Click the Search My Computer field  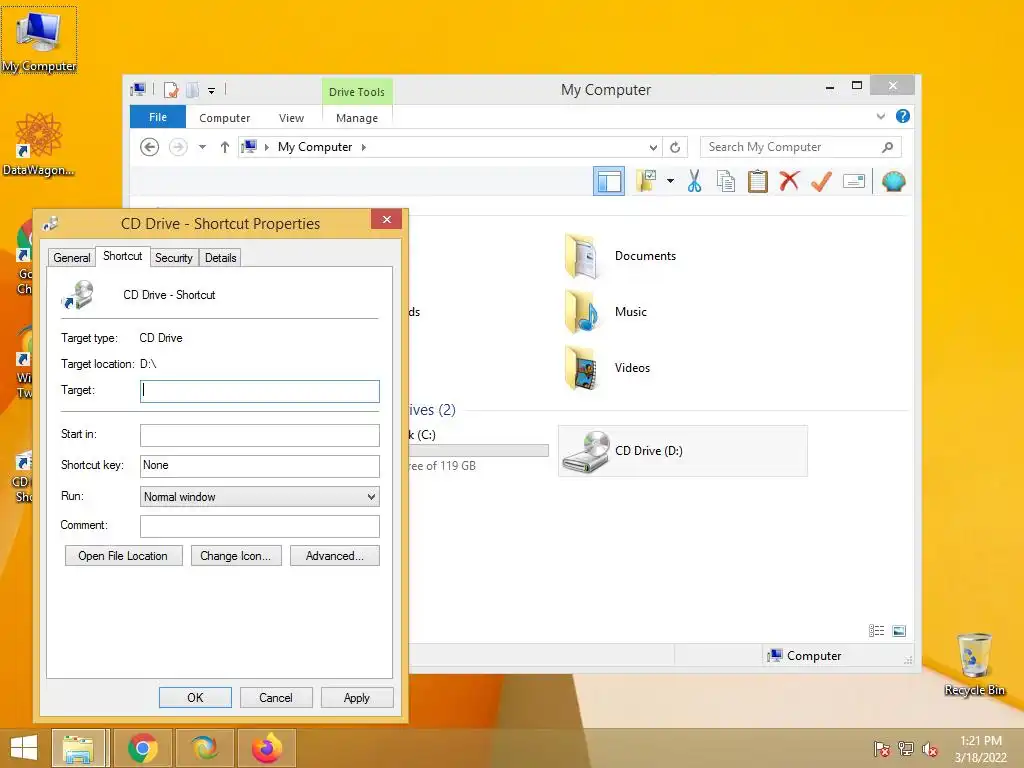click(801, 147)
